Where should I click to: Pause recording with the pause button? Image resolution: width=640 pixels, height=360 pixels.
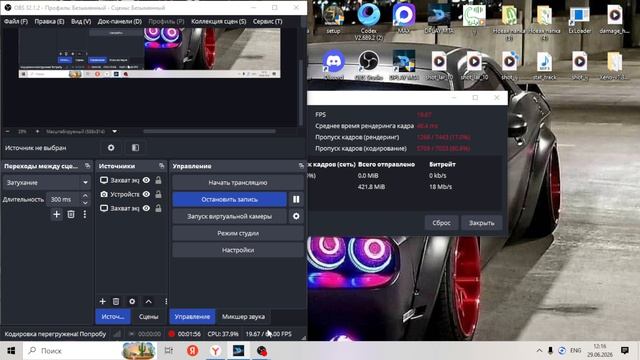tap(296, 199)
